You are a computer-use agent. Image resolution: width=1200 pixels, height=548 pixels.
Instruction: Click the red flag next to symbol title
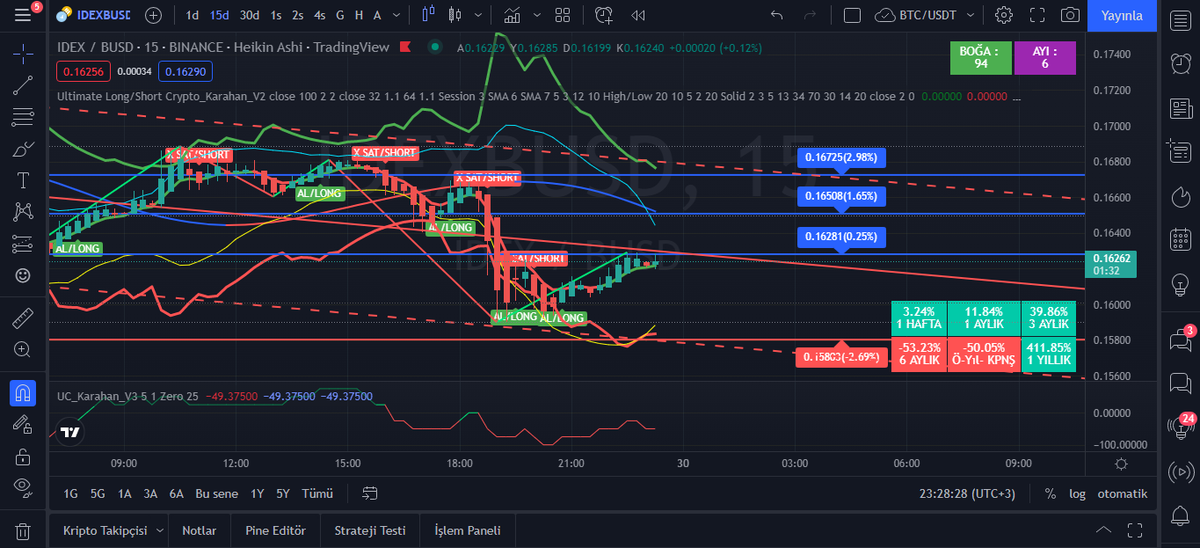405,48
